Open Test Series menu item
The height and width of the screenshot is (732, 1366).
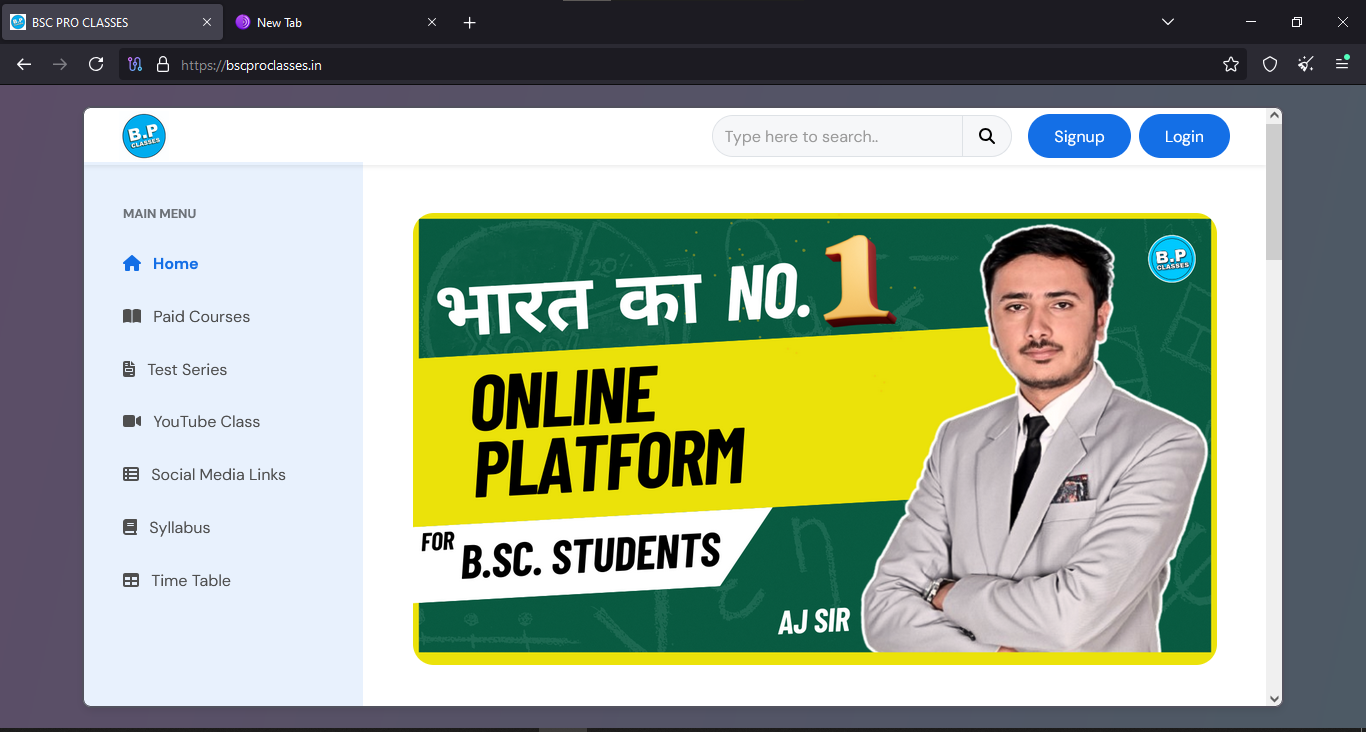(175, 369)
